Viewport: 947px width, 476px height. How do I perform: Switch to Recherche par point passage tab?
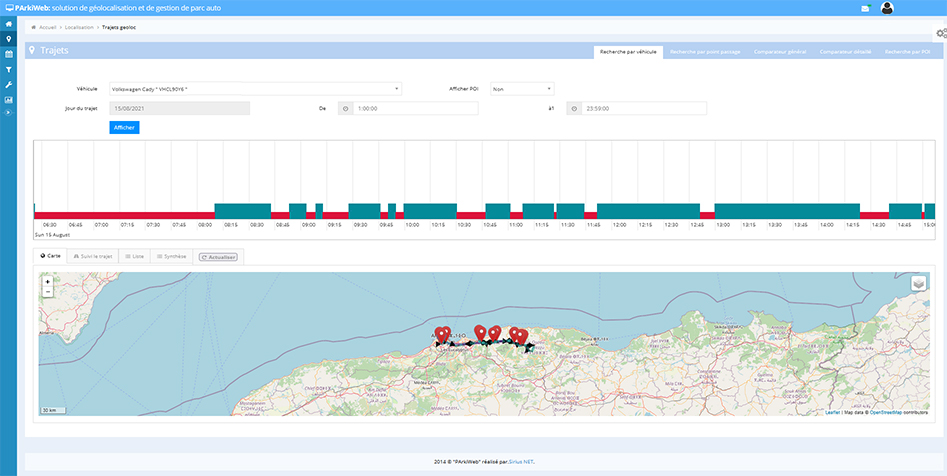(705, 51)
